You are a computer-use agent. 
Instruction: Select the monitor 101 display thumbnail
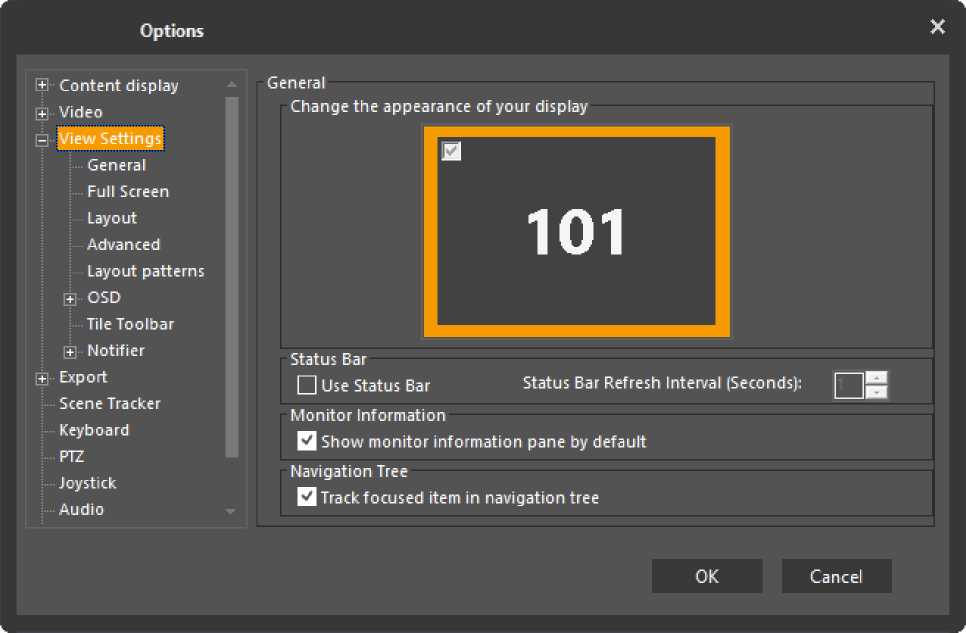[576, 232]
